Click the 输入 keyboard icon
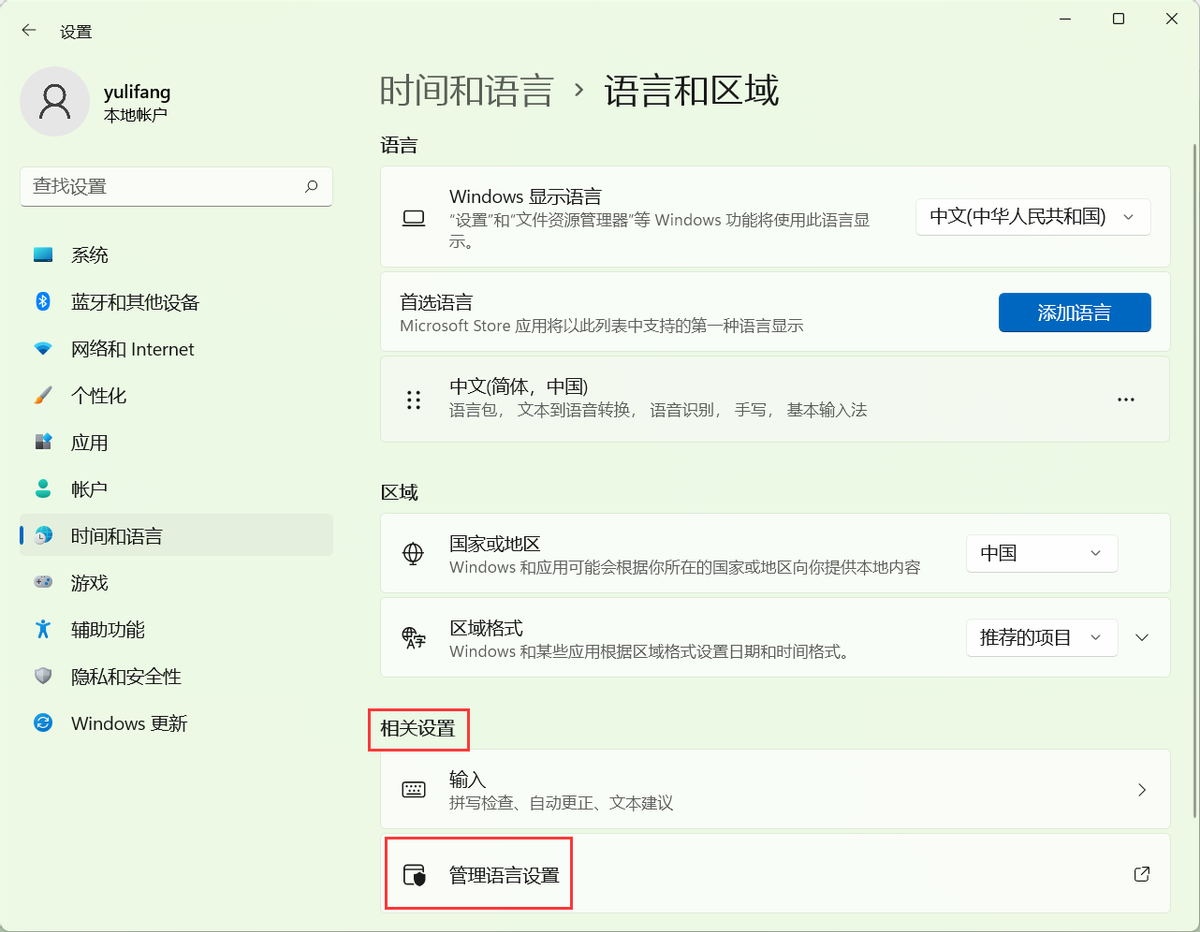1200x932 pixels. (x=413, y=790)
